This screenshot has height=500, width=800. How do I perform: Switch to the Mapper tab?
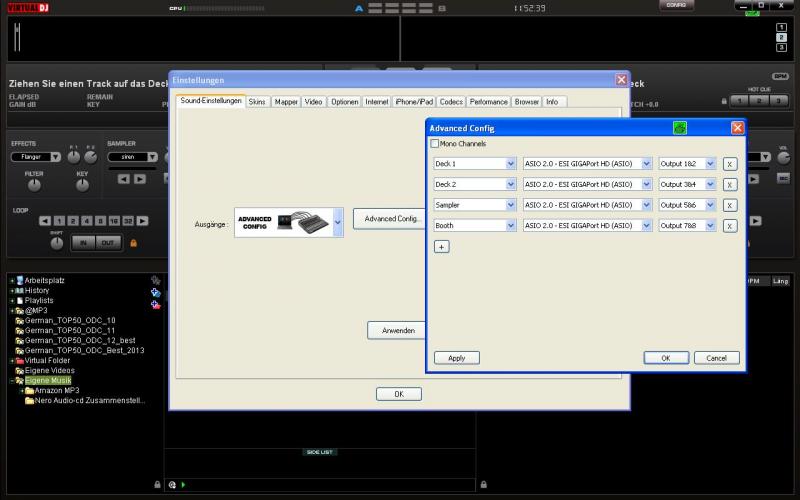click(x=286, y=102)
